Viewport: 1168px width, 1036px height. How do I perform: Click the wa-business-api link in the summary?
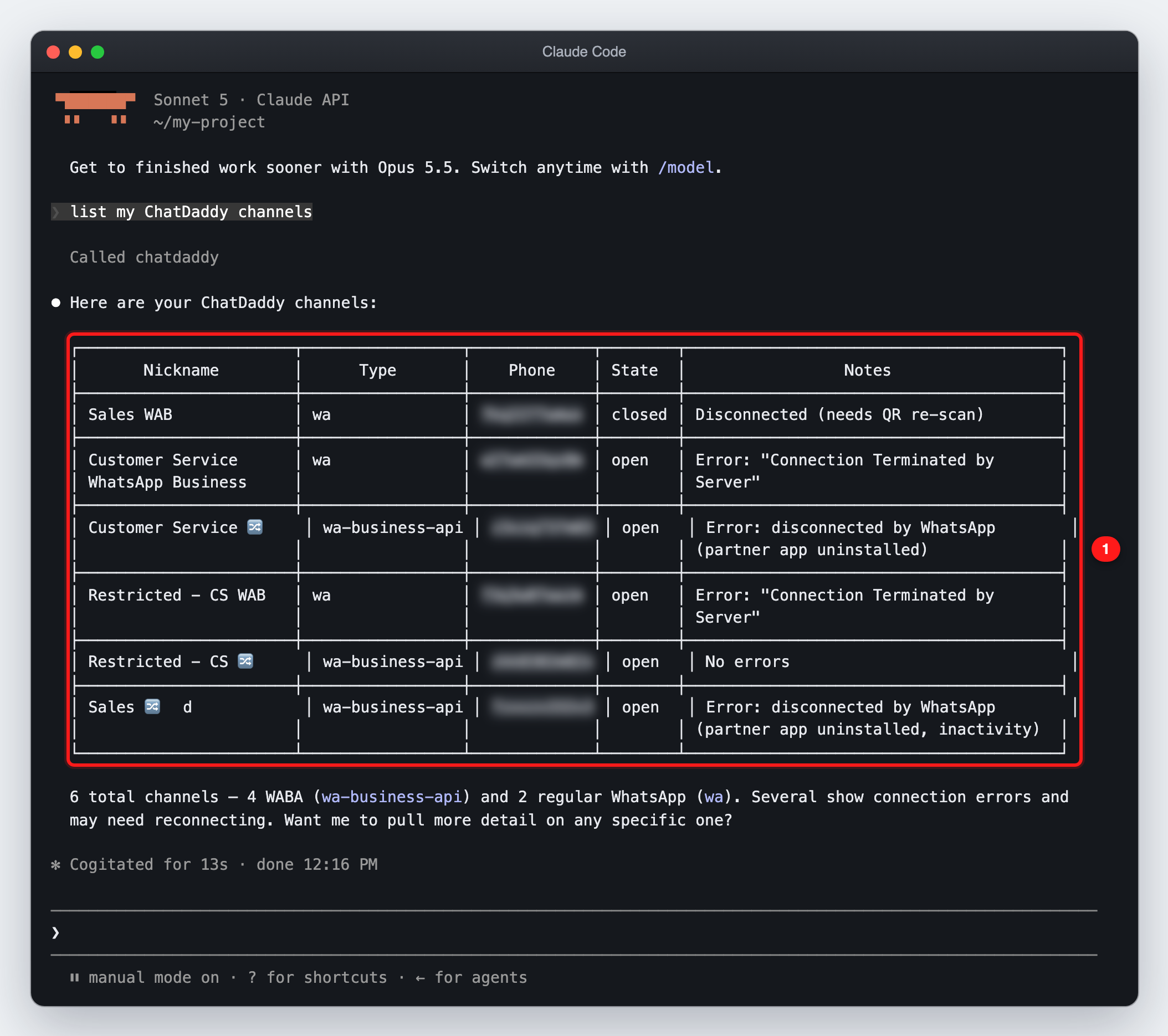click(391, 797)
